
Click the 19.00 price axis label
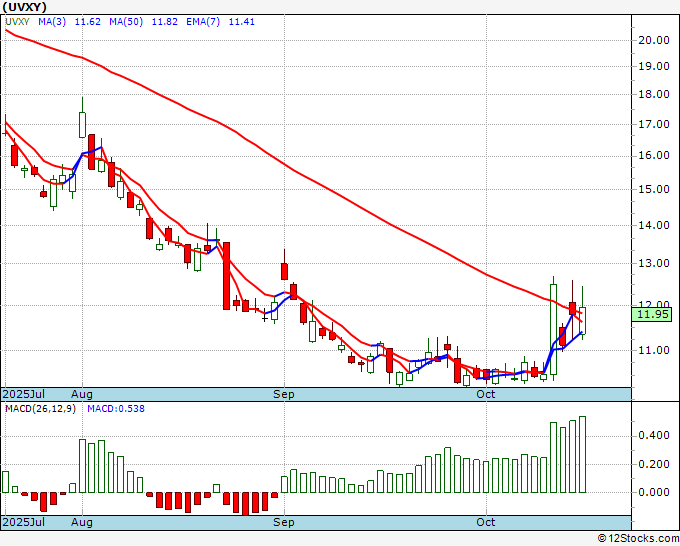coord(654,66)
